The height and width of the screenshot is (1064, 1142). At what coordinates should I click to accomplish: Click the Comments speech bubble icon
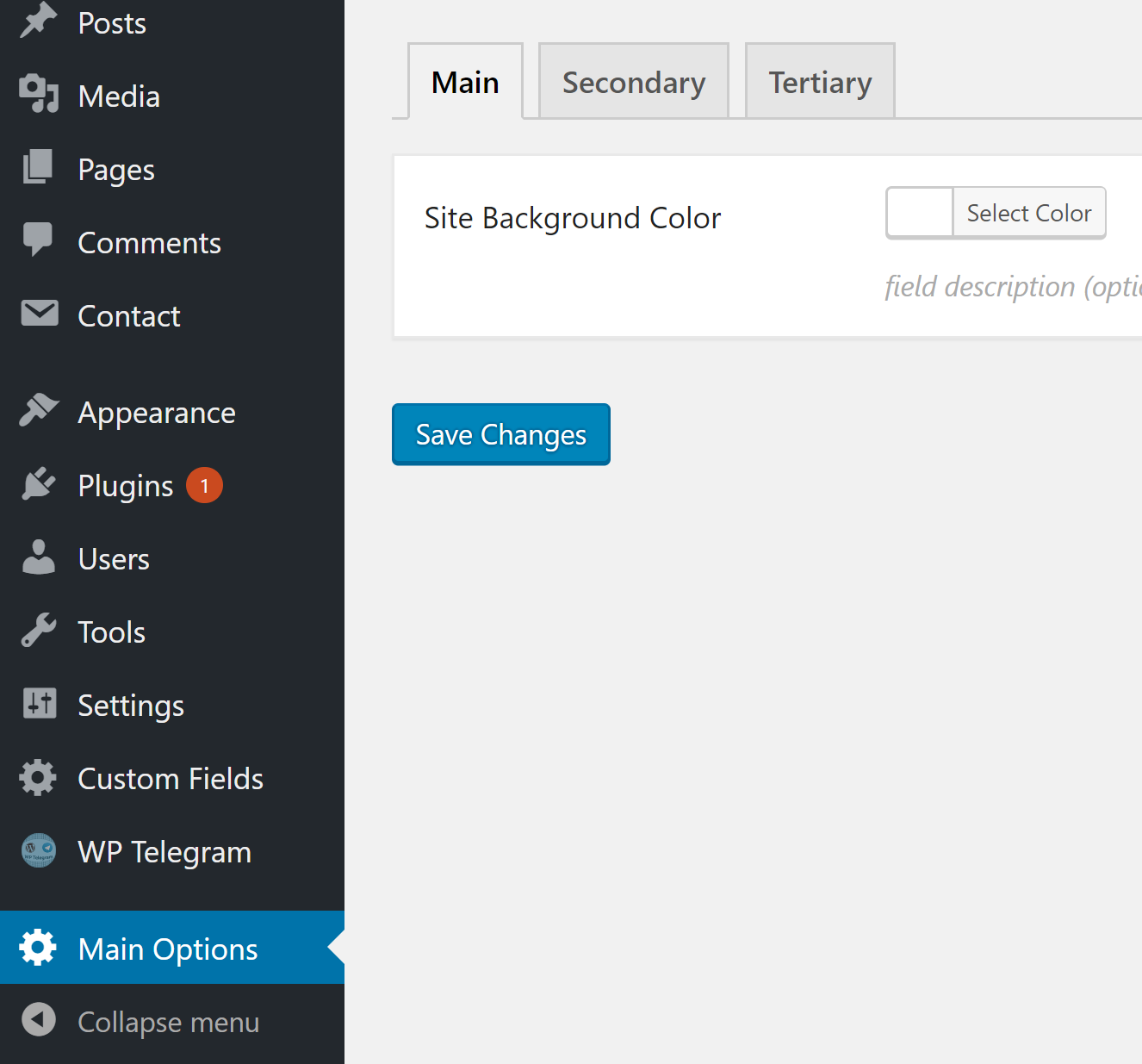[x=38, y=240]
